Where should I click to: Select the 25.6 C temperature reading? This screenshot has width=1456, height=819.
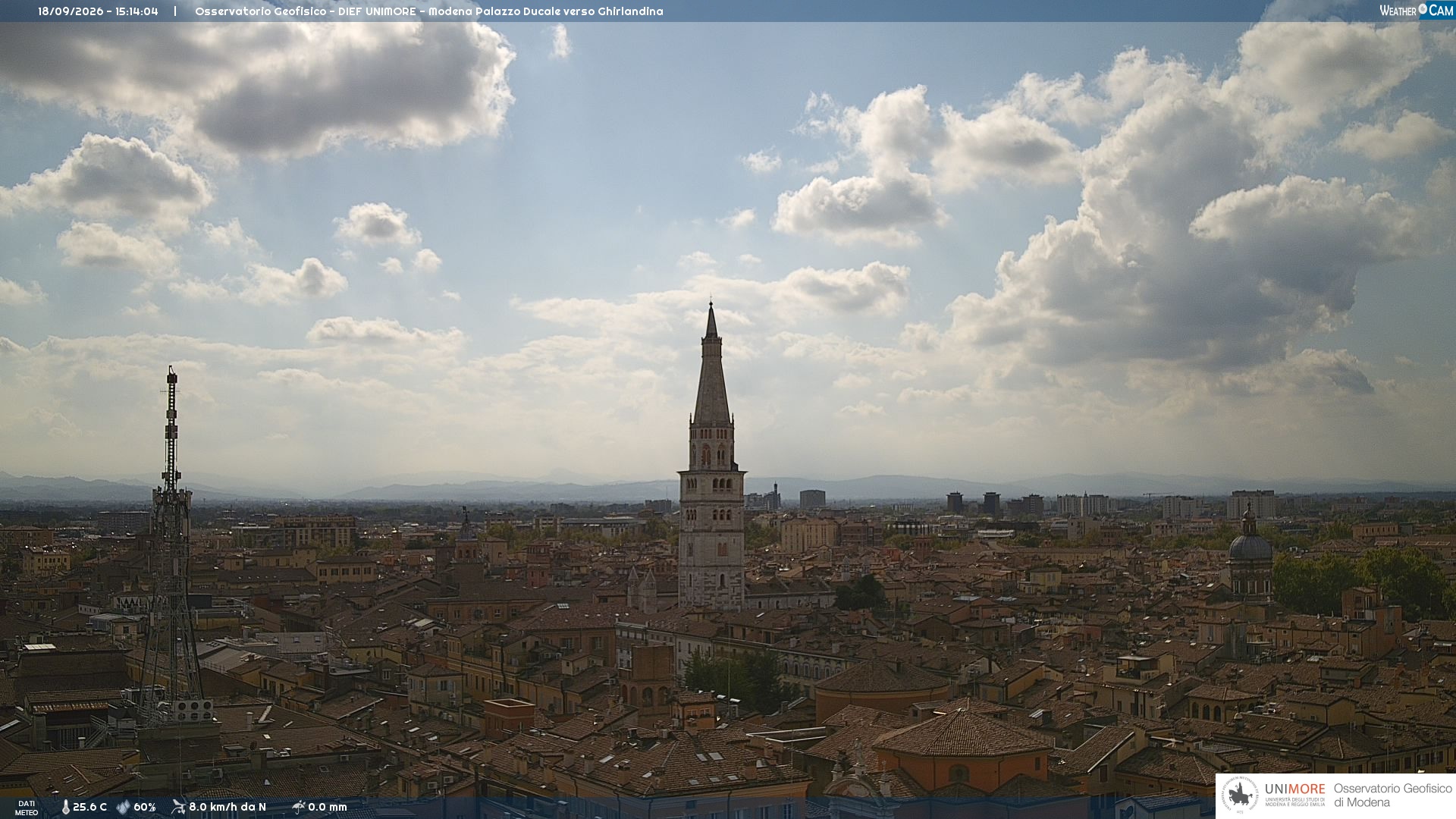pyautogui.click(x=89, y=807)
